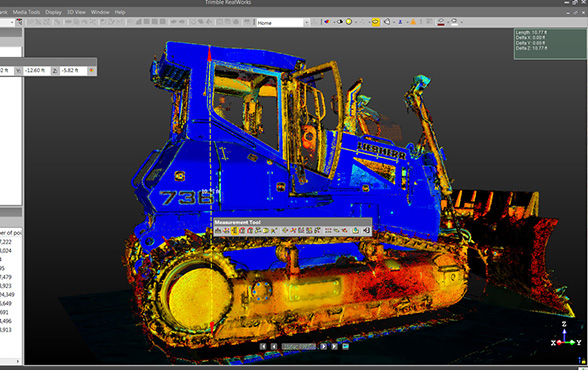Close the Measurement Tool with exit-door icon

(x=366, y=231)
